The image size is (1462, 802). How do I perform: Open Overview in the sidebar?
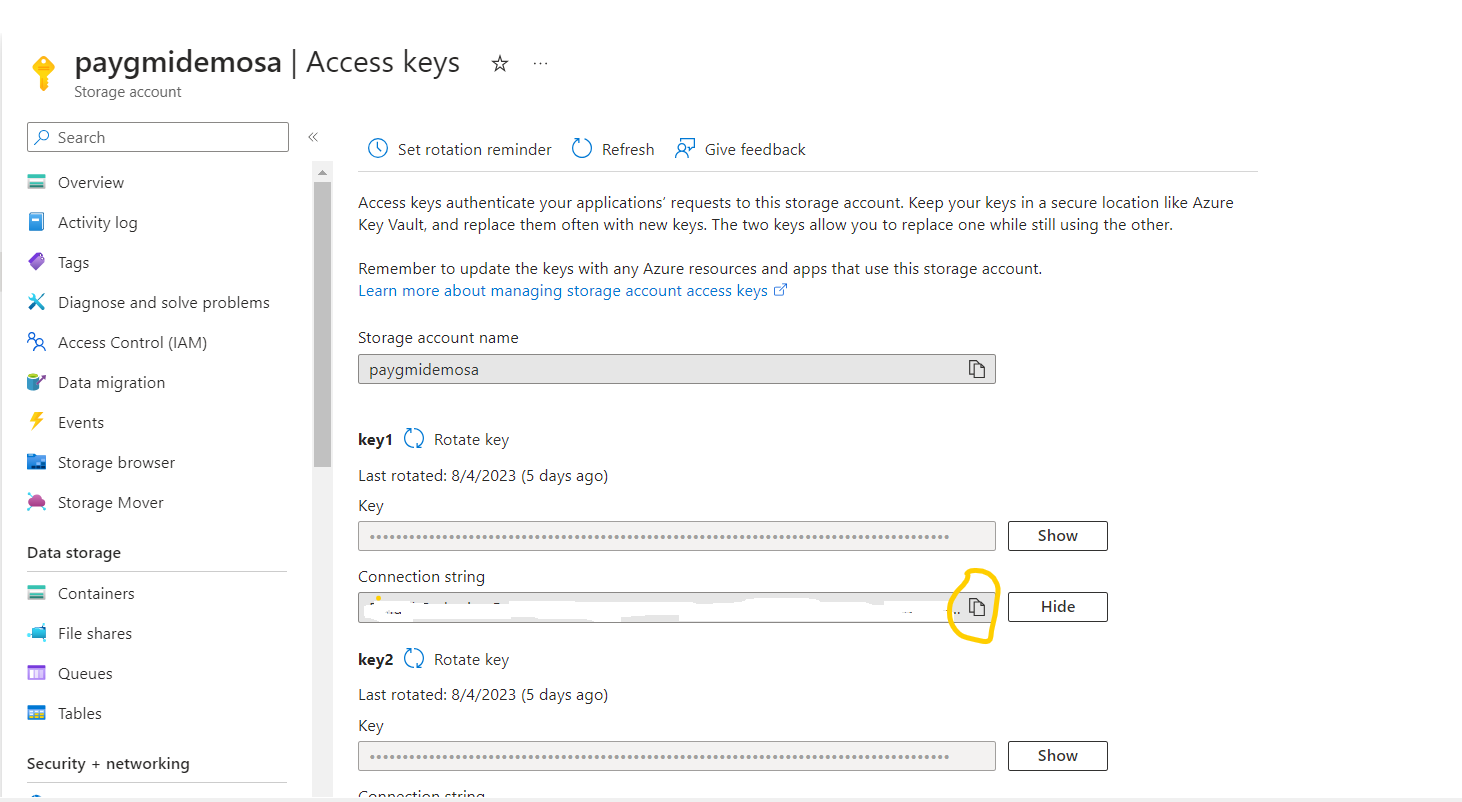91,182
